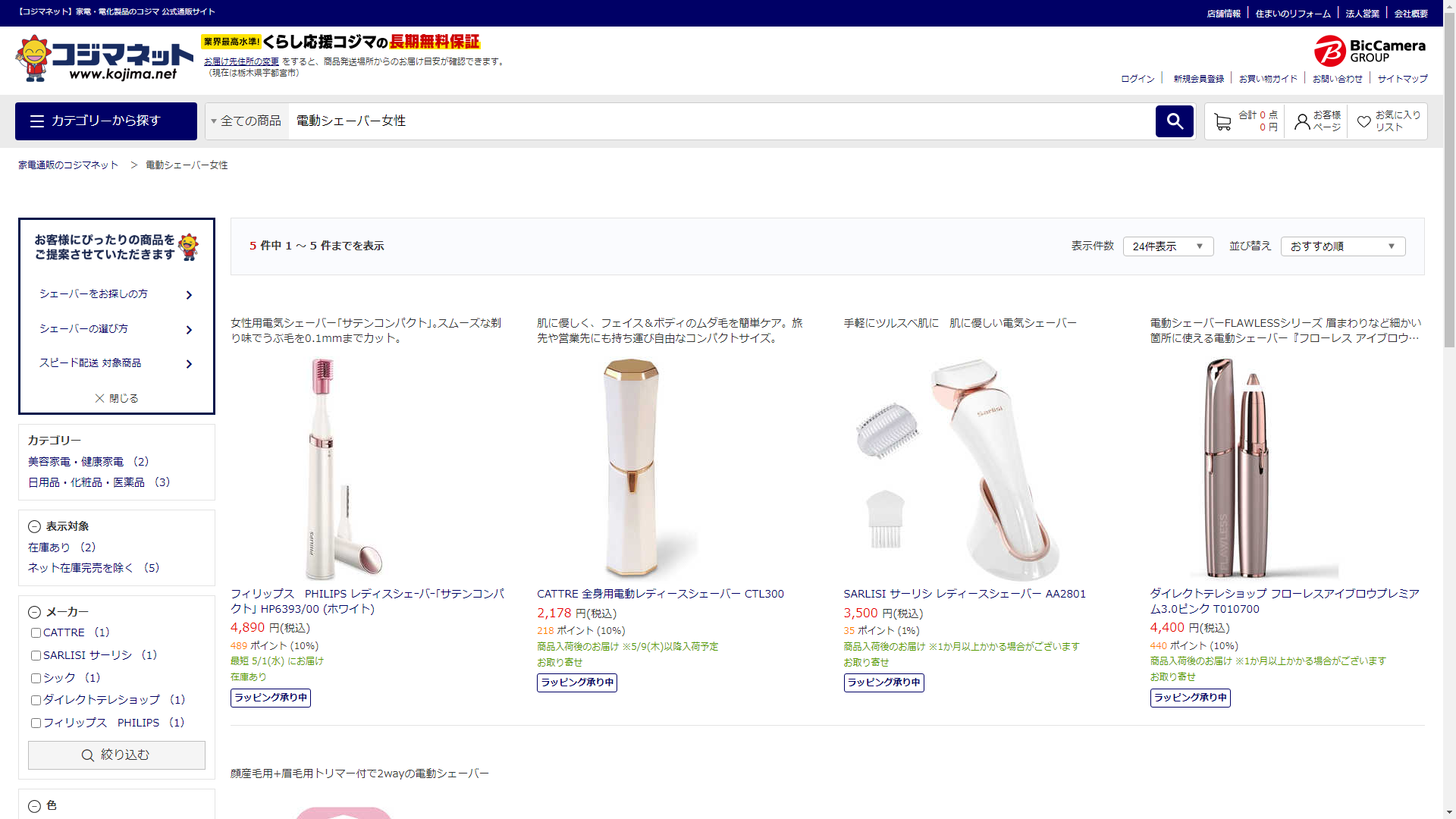
Task: Open the サイトマップ link
Action: tap(1402, 79)
